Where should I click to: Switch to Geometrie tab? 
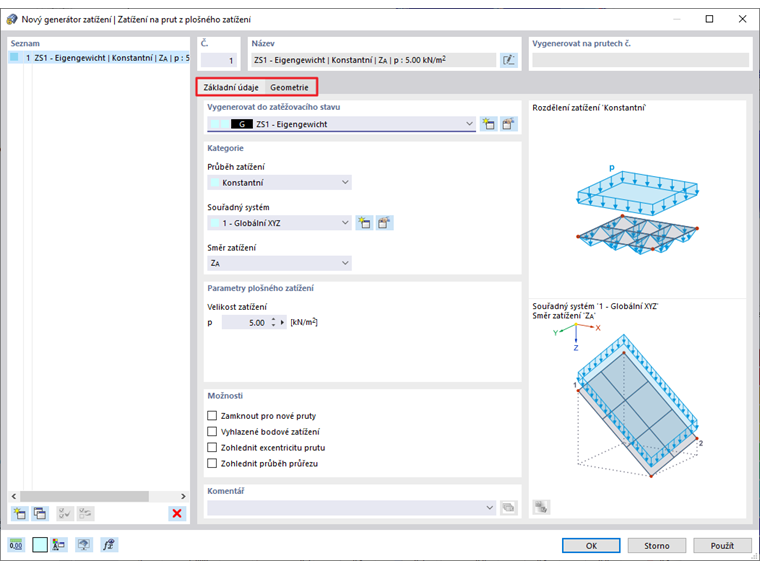click(x=289, y=87)
